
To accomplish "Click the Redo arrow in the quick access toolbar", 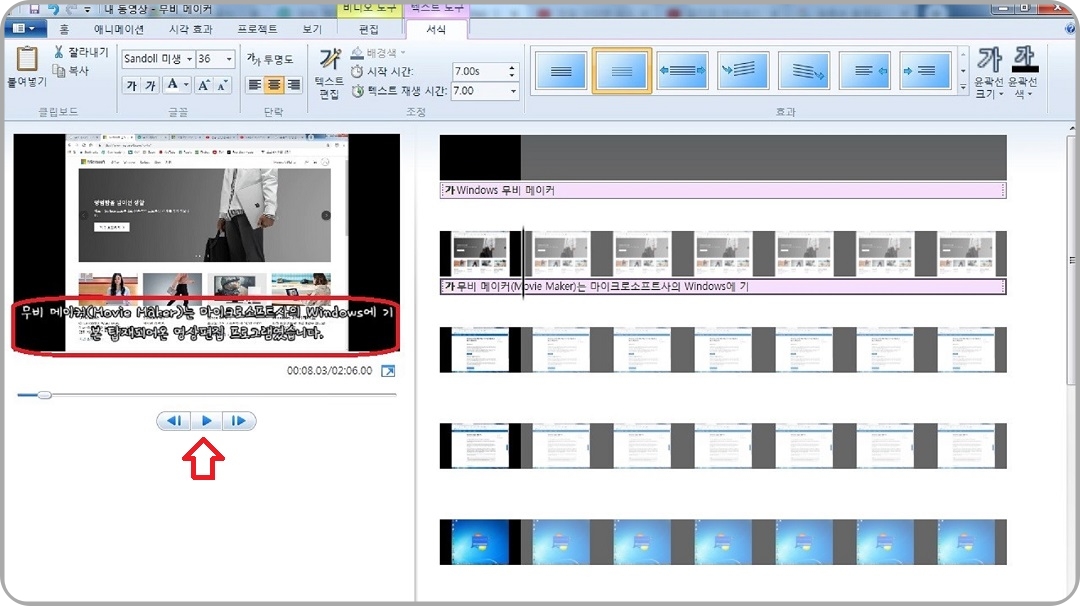I will click(71, 9).
